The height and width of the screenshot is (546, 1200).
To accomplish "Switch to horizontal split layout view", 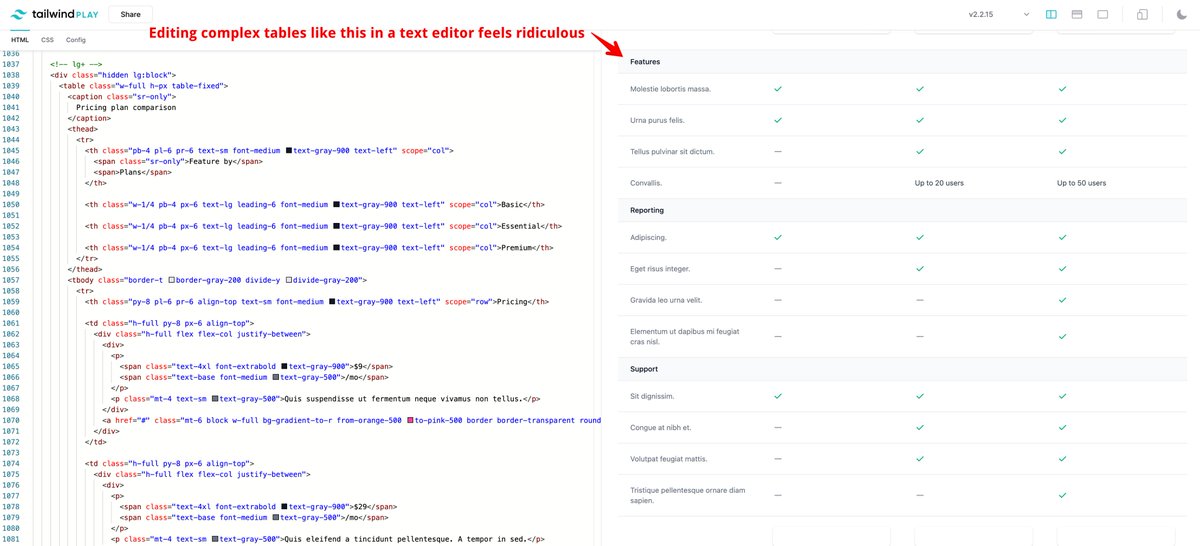I will pyautogui.click(x=1077, y=15).
